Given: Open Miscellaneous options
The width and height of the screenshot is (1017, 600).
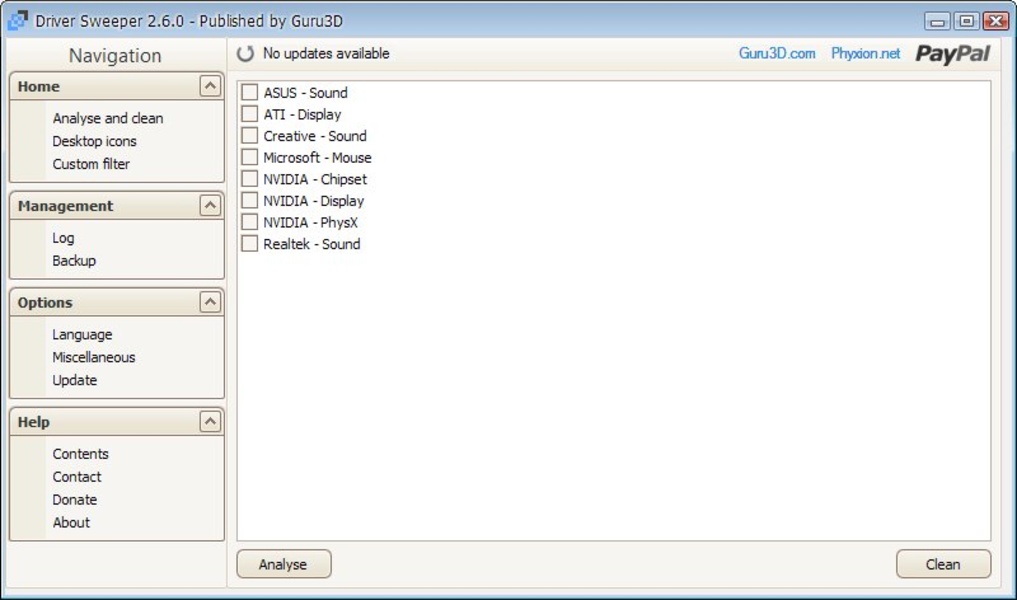Looking at the screenshot, I should click(x=94, y=357).
